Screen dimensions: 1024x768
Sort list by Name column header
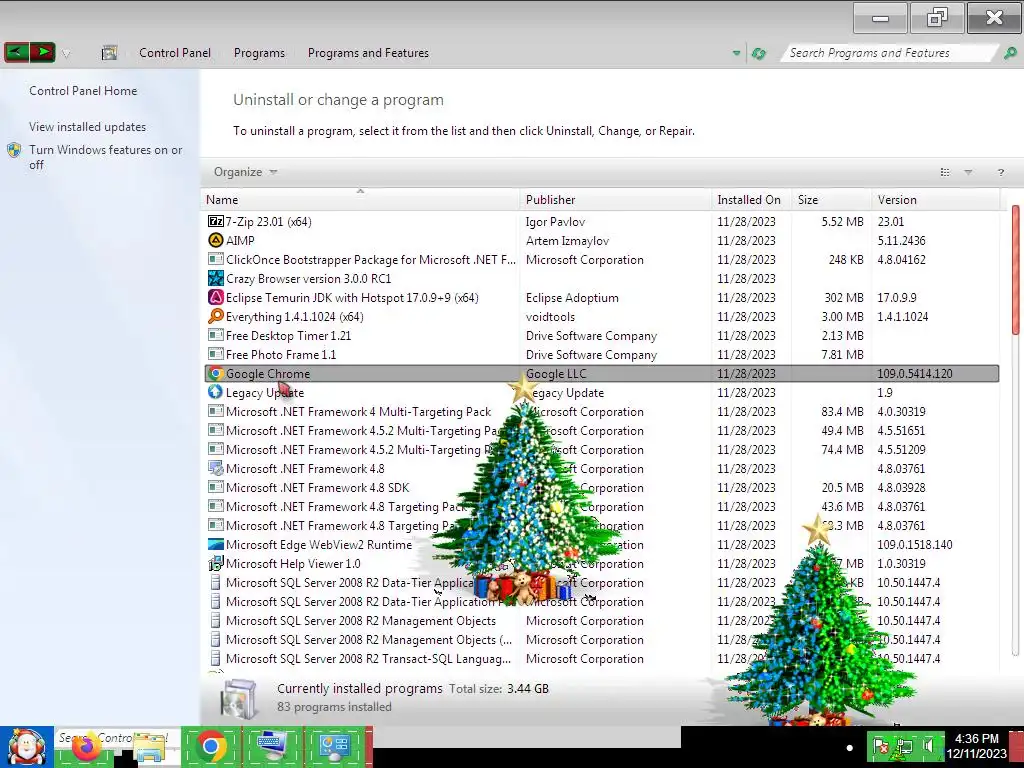coord(360,200)
